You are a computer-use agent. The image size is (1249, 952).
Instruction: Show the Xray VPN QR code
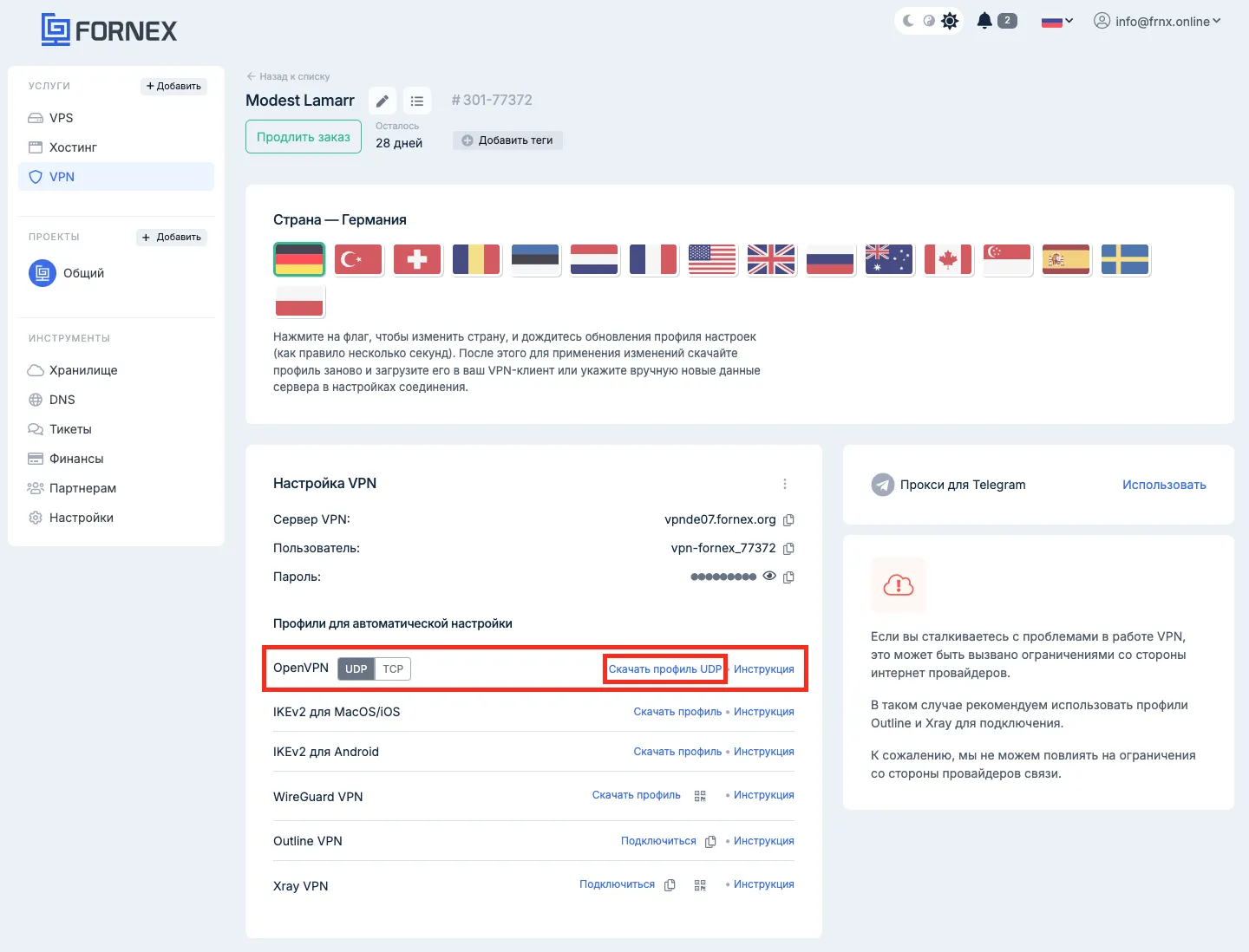coord(700,885)
